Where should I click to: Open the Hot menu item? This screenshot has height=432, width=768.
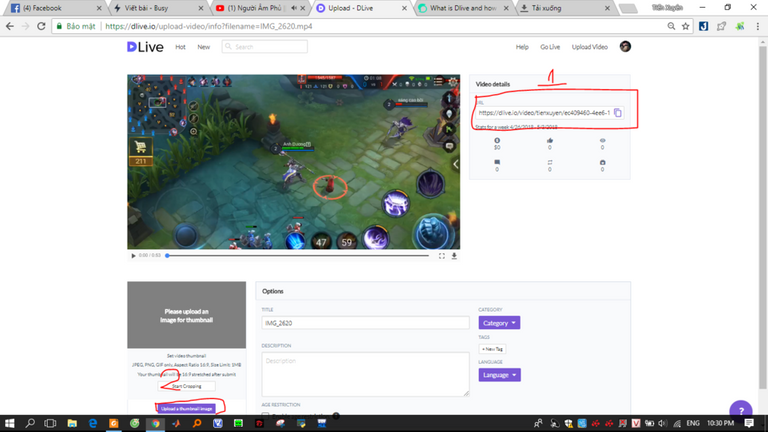coord(180,47)
